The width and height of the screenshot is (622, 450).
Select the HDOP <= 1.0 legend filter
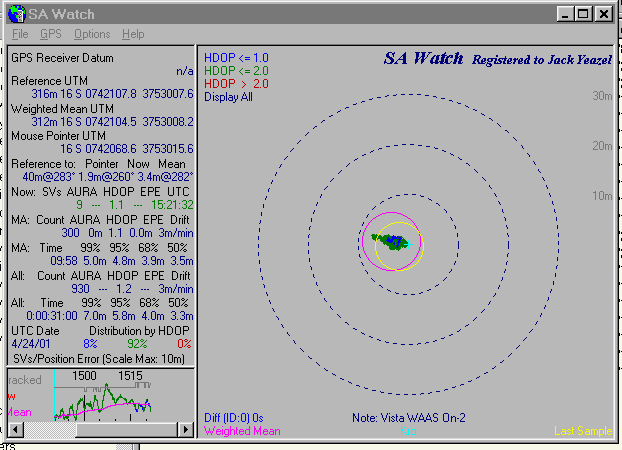coord(236,58)
